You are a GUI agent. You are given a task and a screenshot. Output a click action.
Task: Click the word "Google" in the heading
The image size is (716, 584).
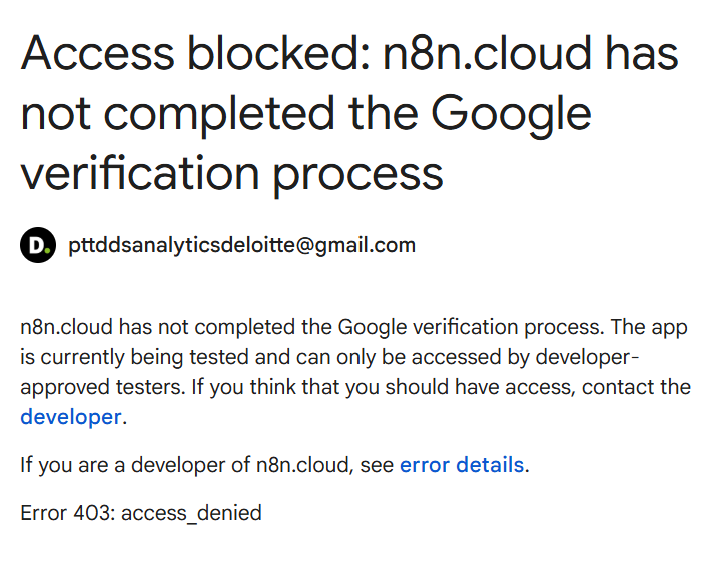(x=508, y=114)
